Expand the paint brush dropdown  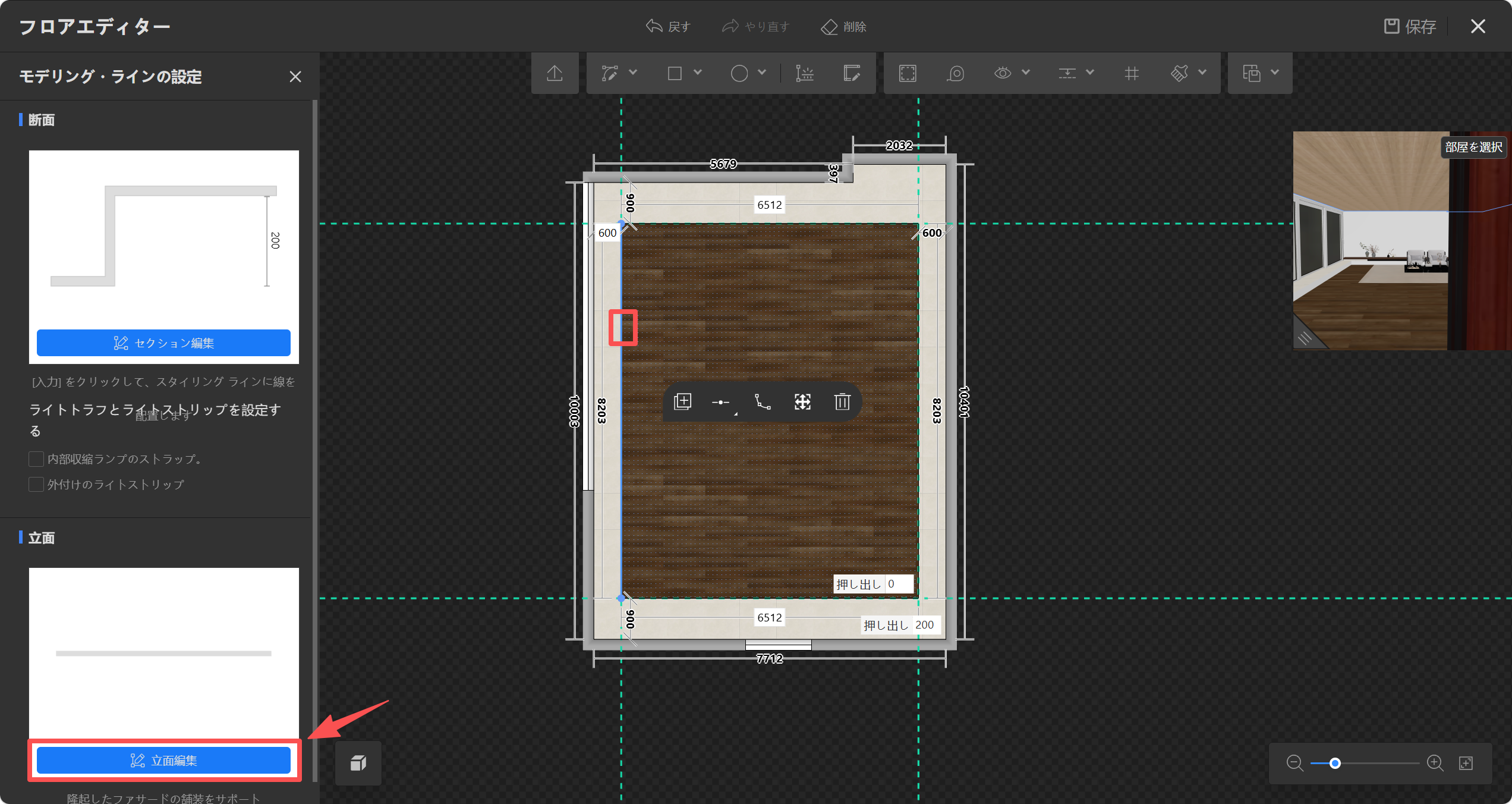click(1202, 73)
